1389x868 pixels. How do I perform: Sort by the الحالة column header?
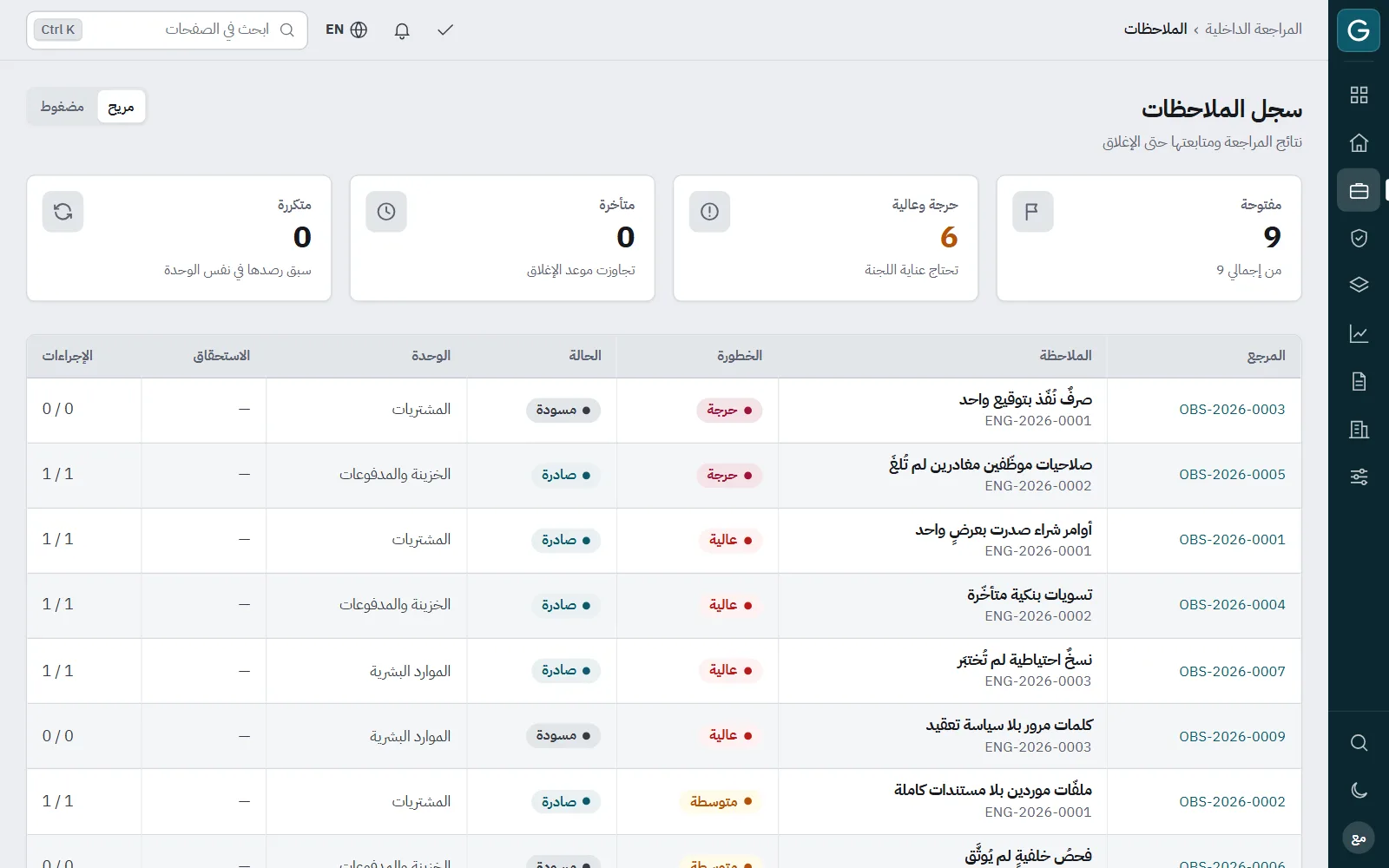click(584, 356)
